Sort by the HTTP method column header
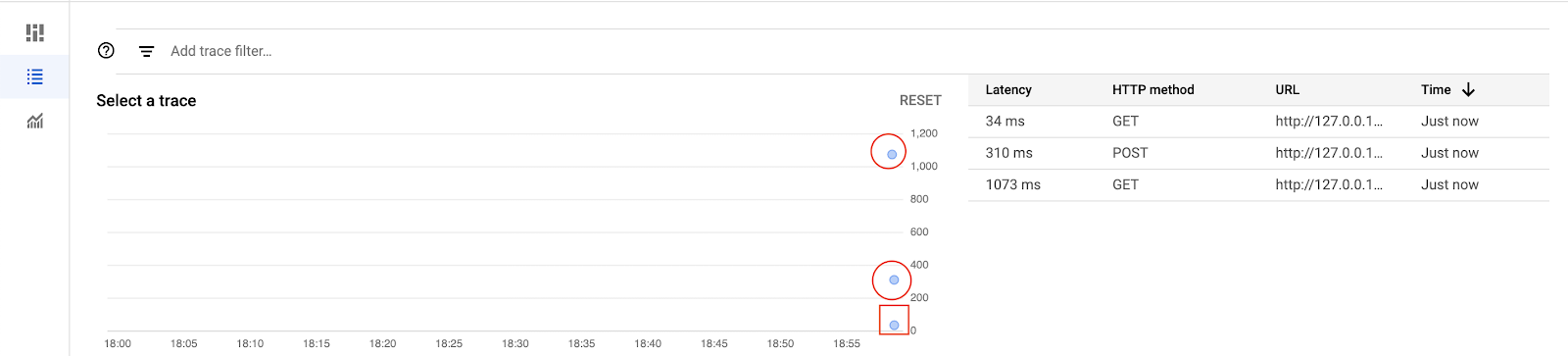 (1153, 89)
